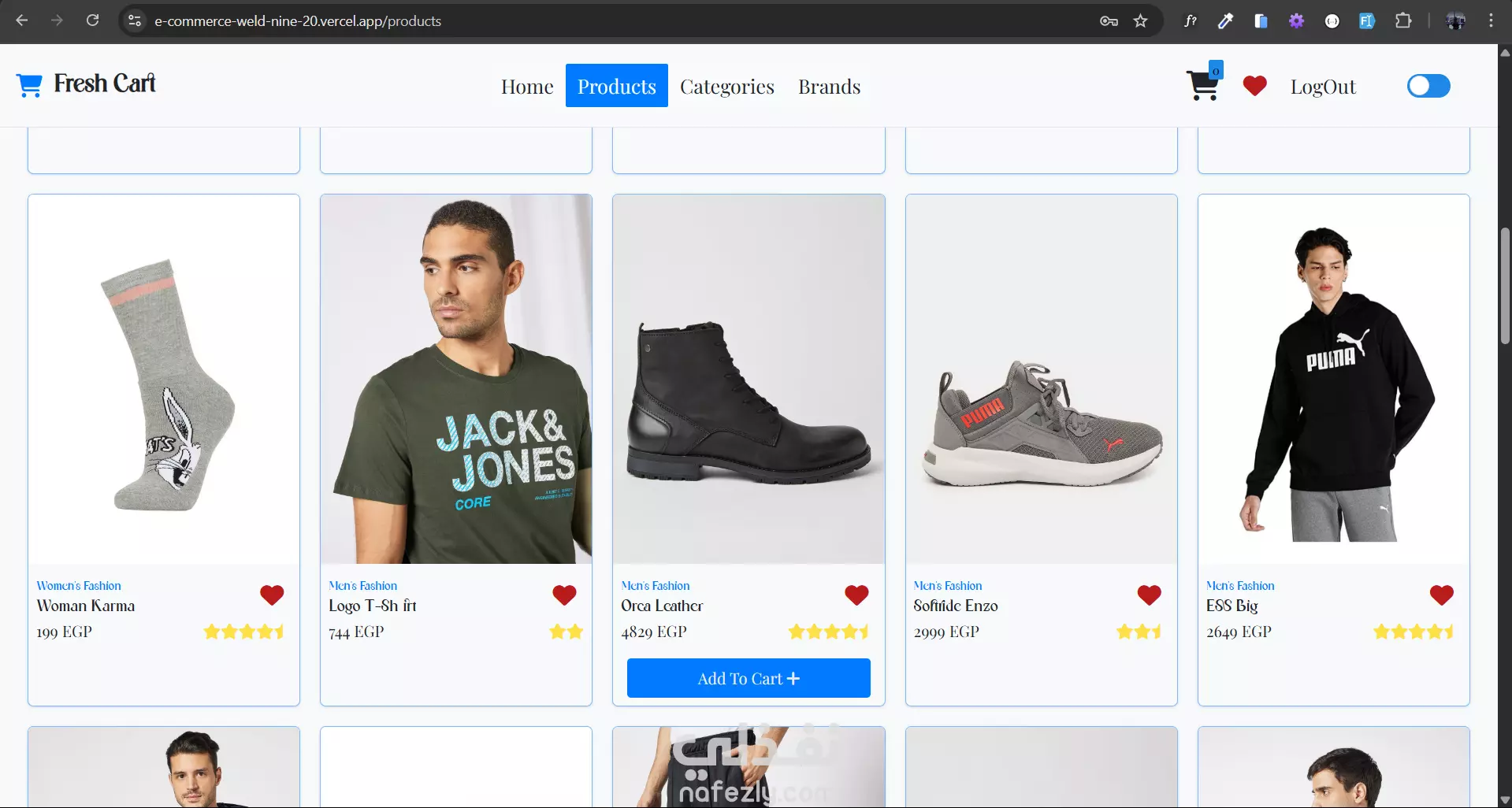Click the star rating on Woman Karma card
This screenshot has height=808, width=1512.
coord(244,632)
